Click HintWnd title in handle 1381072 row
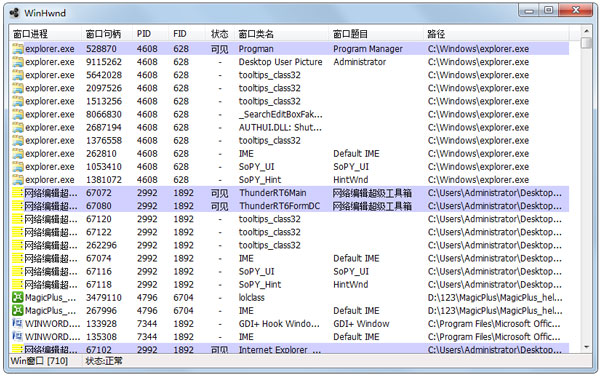The image size is (600, 376). [x=351, y=180]
